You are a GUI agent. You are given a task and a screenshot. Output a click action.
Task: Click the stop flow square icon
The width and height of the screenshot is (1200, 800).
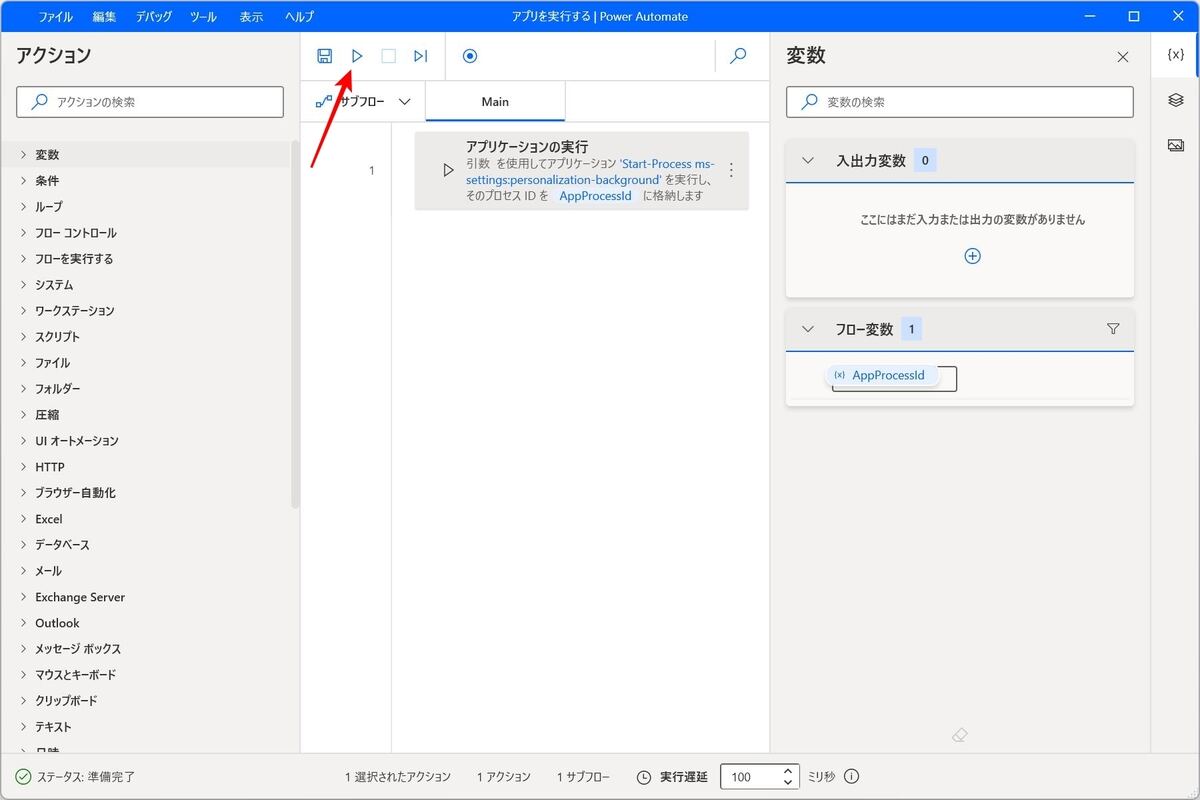click(x=388, y=56)
